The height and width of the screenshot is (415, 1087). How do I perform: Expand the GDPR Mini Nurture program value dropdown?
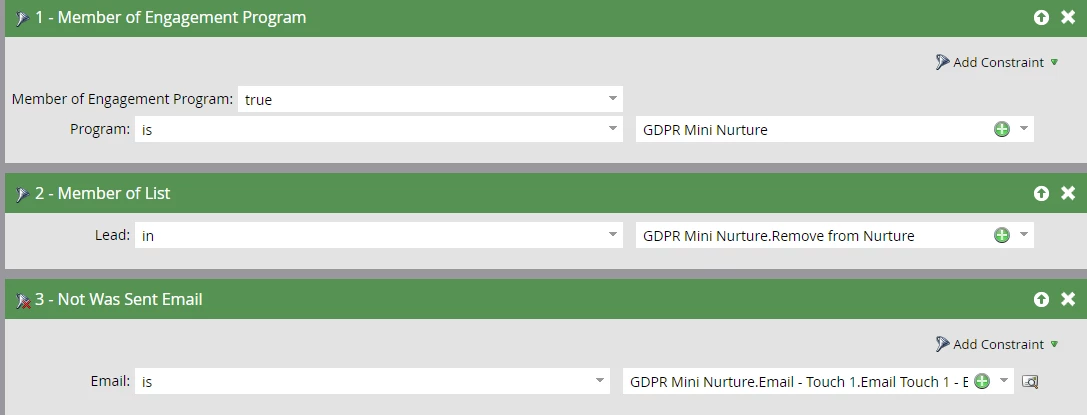click(1023, 129)
